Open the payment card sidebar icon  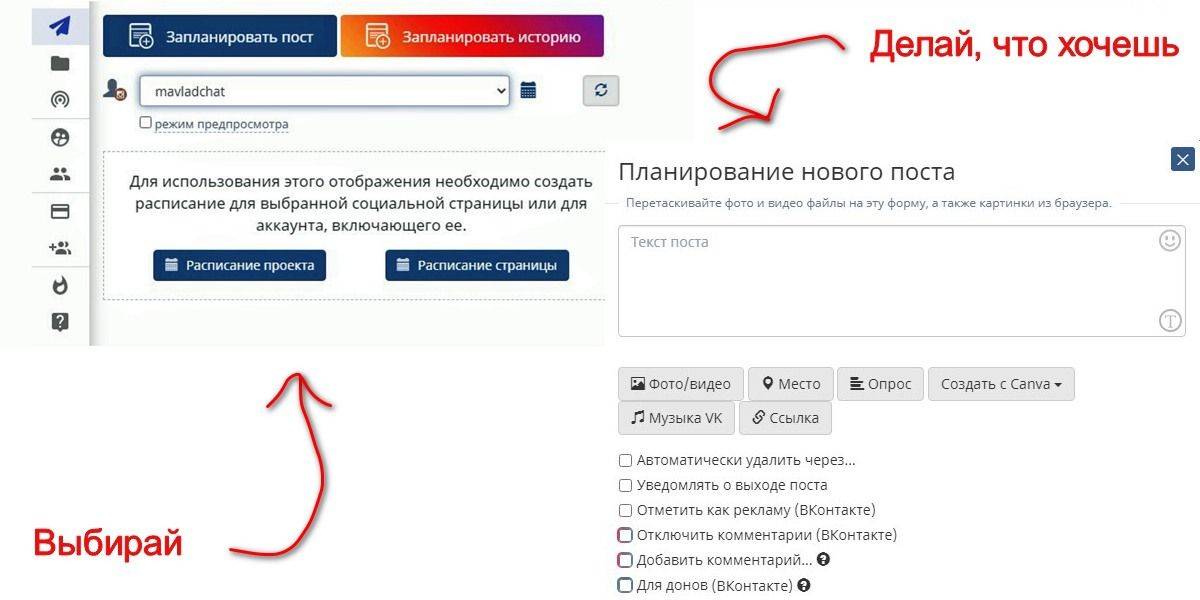click(x=60, y=212)
